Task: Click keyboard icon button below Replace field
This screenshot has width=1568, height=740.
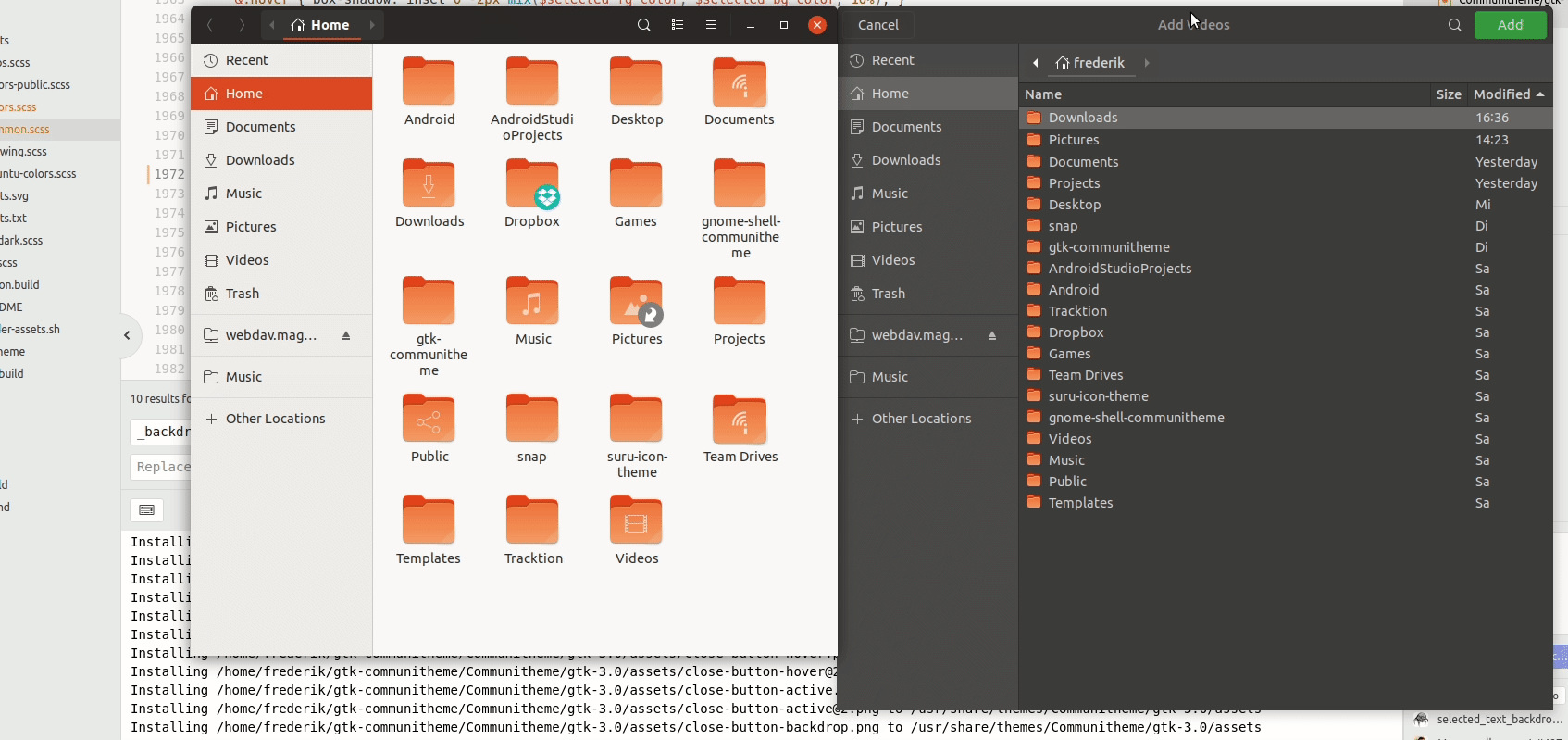Action: pyautogui.click(x=146, y=510)
